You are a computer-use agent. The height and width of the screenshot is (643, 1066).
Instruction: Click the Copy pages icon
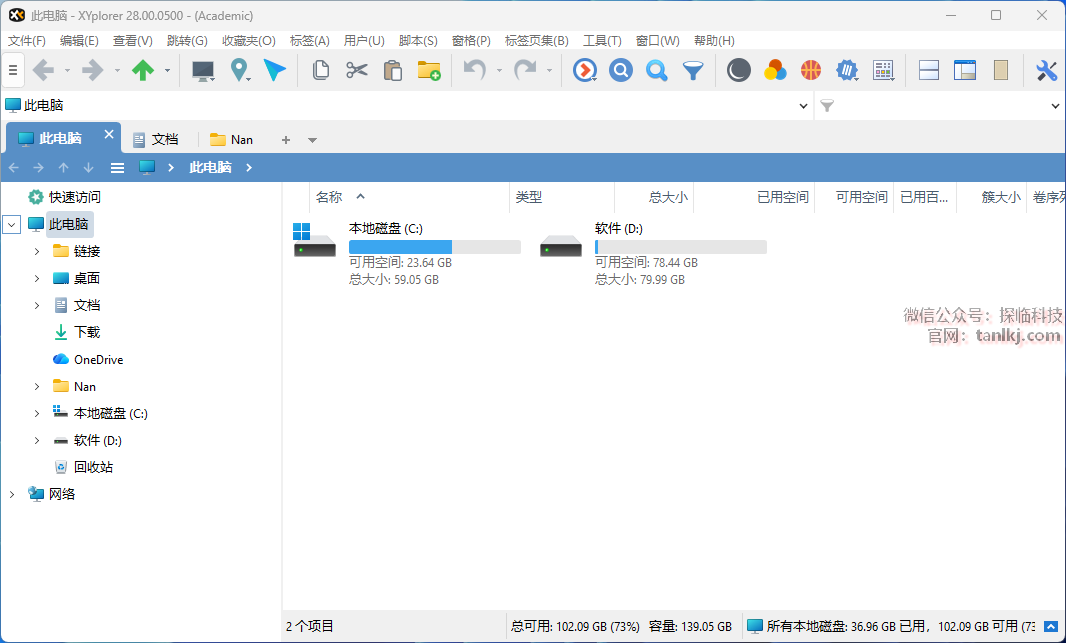click(321, 70)
